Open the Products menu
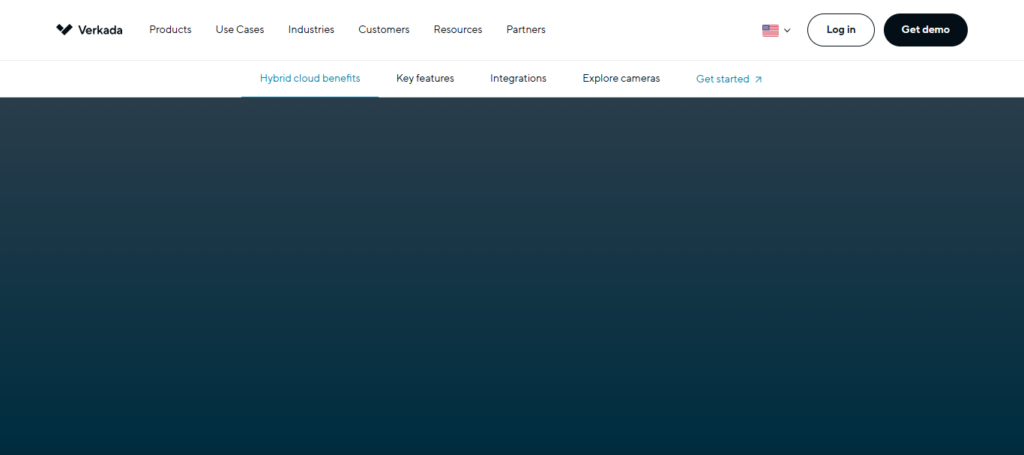This screenshot has width=1024, height=455. 170,29
